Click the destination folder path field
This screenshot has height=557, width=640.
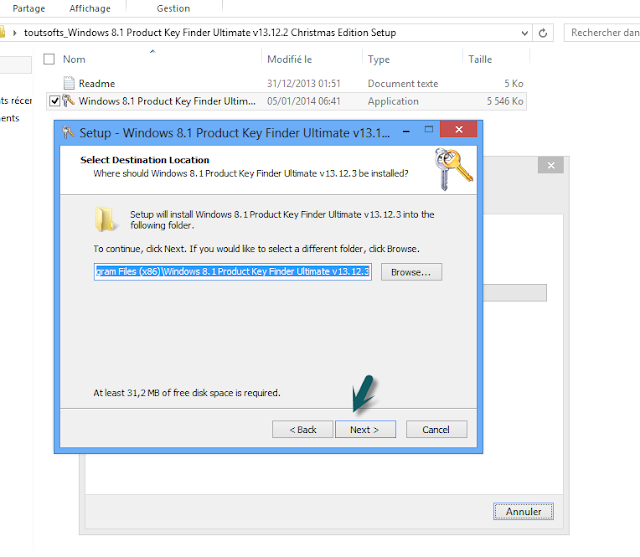(233, 272)
